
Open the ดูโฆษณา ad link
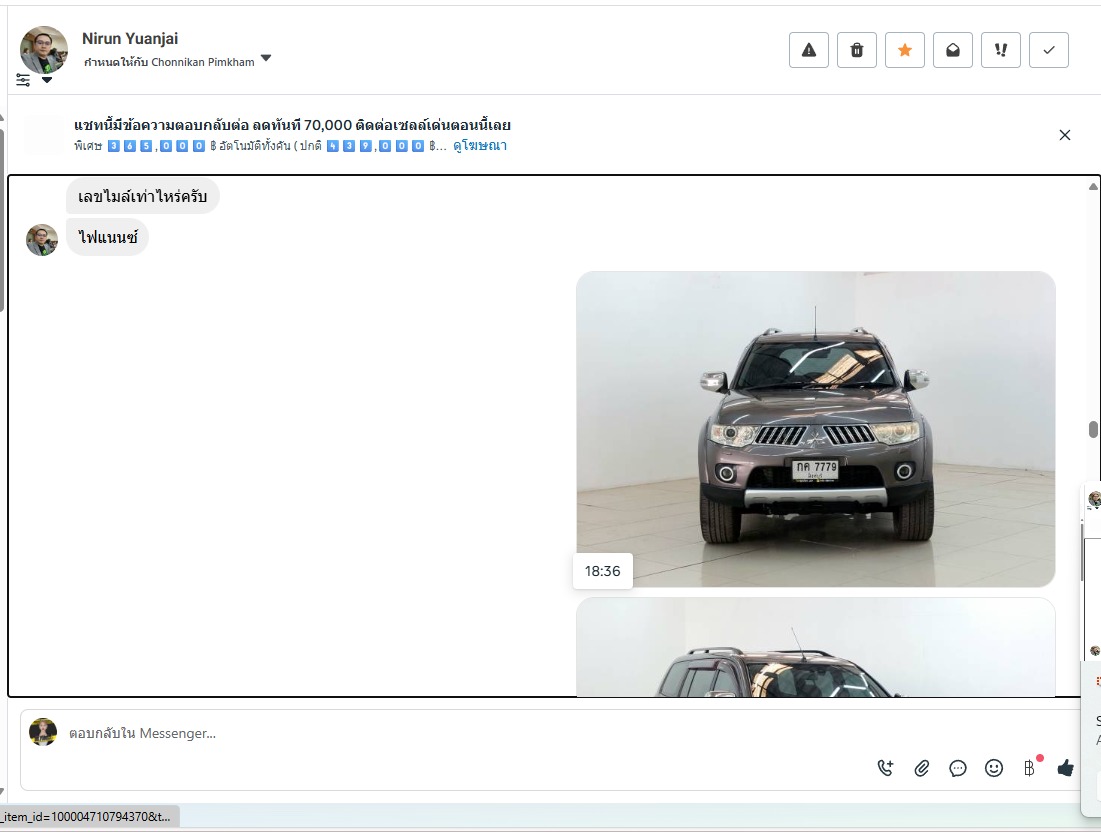(x=480, y=146)
